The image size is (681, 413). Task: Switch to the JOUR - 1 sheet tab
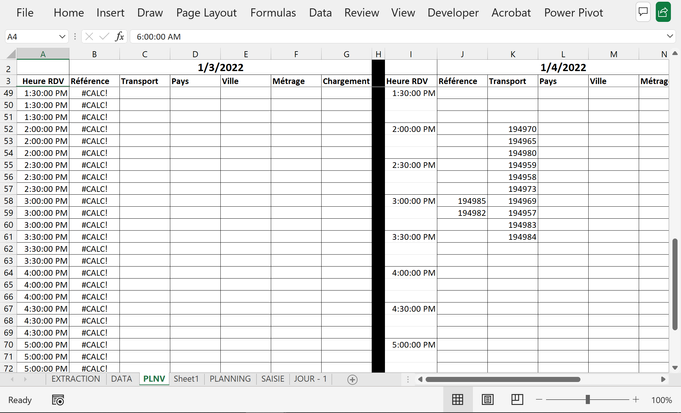pos(310,379)
